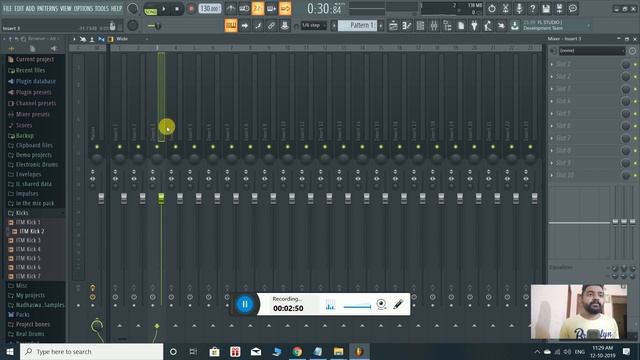This screenshot has height=360, width=640.
Task: Toggle Slot 5 enable LED in mixer
Action: point(635,114)
